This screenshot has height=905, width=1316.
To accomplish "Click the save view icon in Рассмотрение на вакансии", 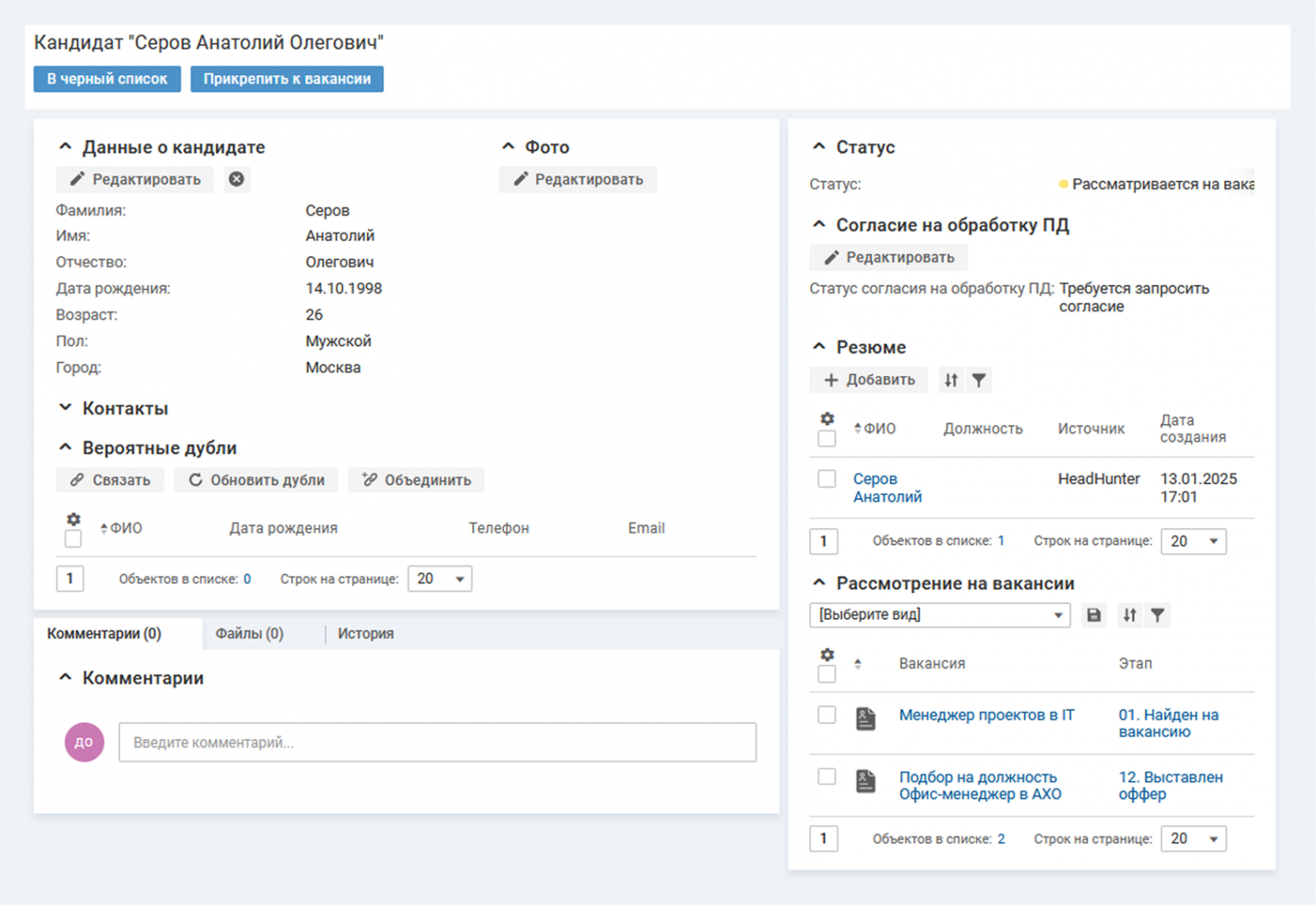I will [1093, 615].
